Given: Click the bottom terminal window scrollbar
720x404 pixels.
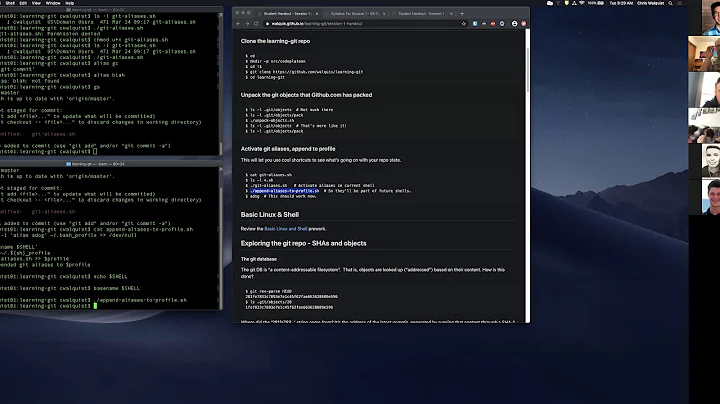Looking at the screenshot, I should point(220,238).
